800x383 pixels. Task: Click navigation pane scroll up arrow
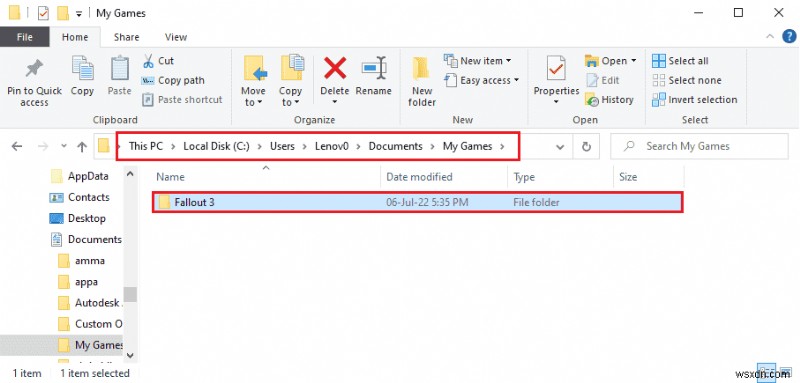click(x=130, y=174)
